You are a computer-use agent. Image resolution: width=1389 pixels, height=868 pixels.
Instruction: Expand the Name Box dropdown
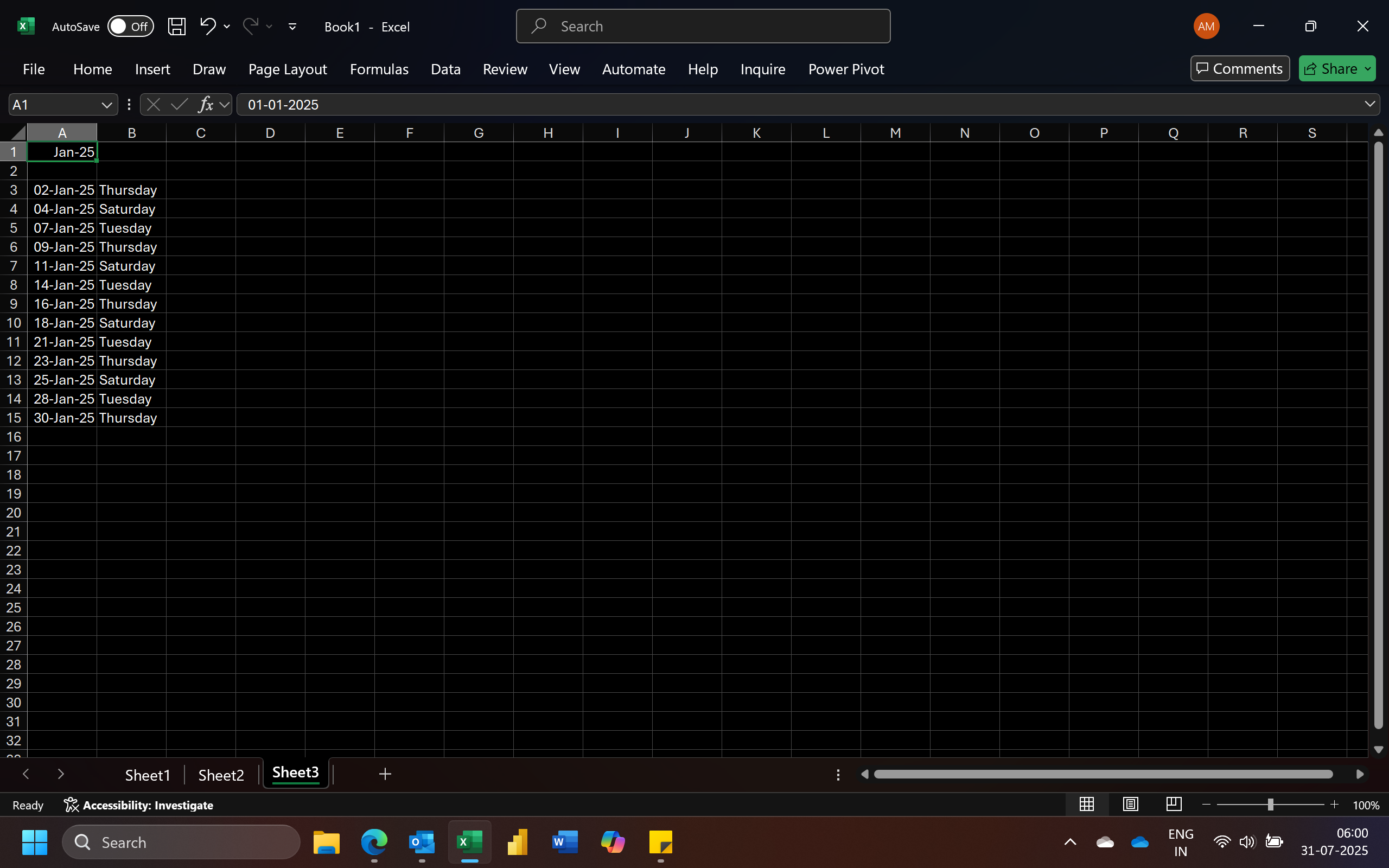pyautogui.click(x=106, y=105)
